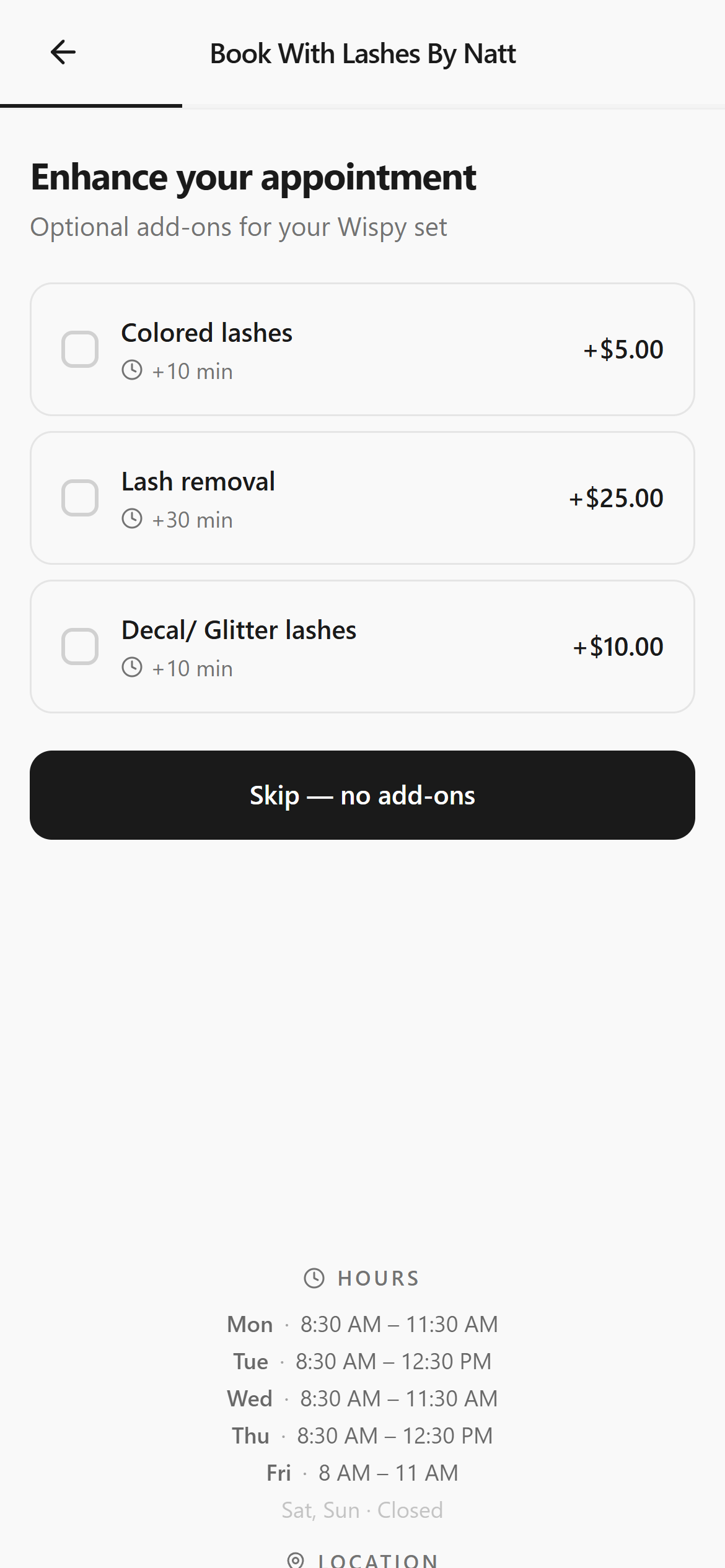Click the Hours clock icon

point(314,1278)
